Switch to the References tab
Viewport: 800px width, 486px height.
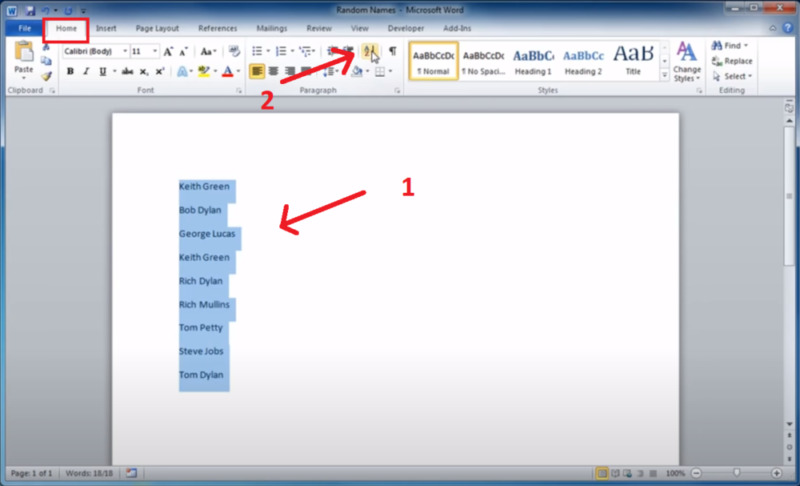[217, 29]
